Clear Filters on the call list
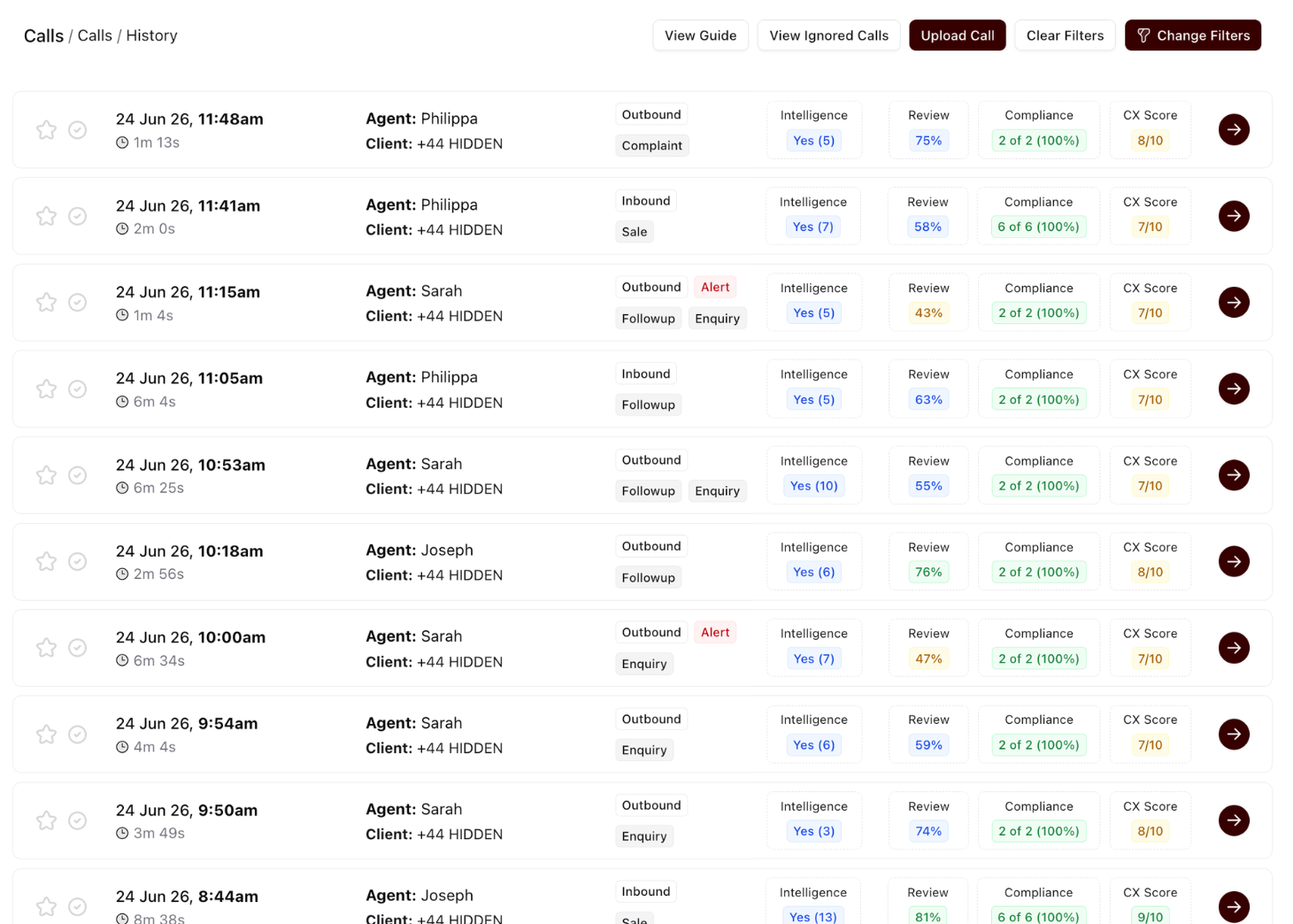The height and width of the screenshot is (924, 1293). coord(1065,35)
